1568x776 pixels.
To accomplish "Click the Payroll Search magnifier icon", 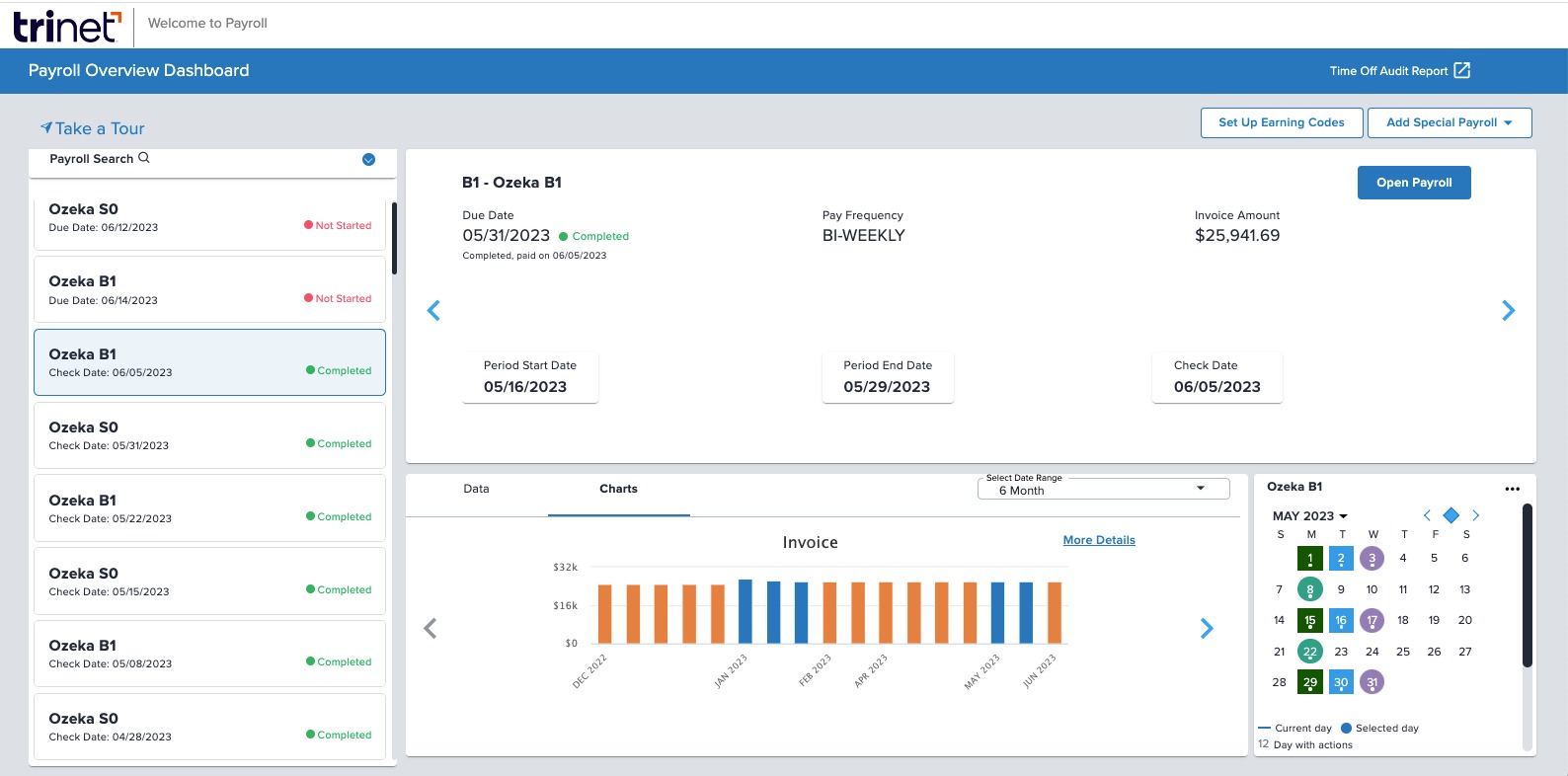I will click(144, 158).
